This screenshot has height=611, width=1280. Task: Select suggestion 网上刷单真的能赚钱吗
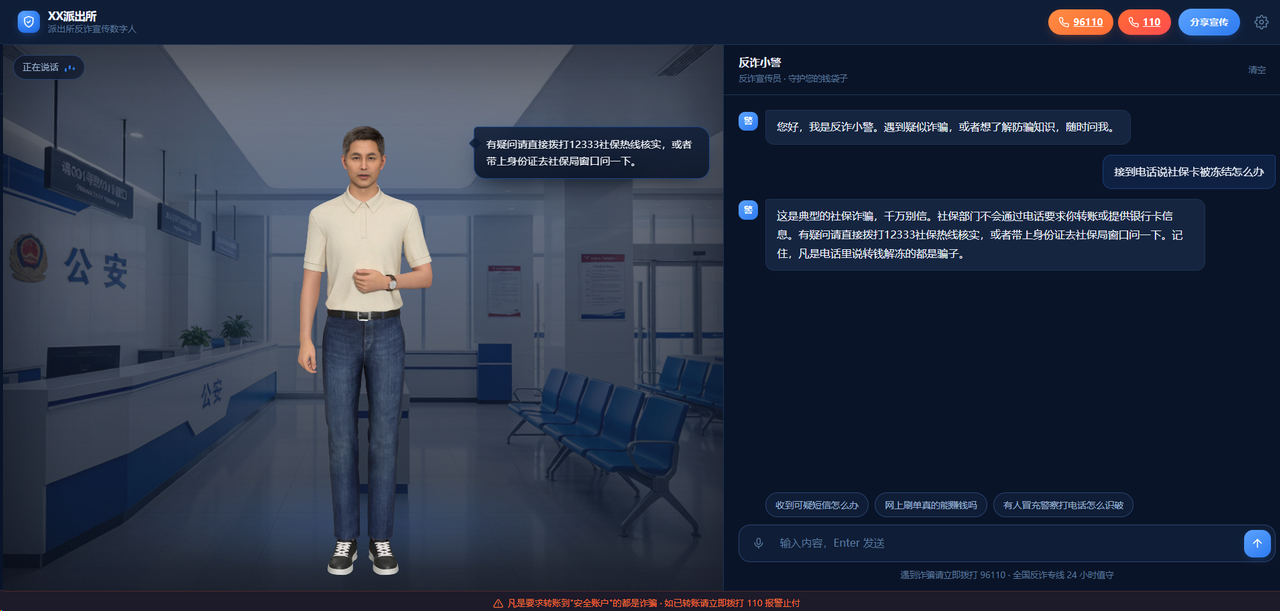tap(931, 505)
